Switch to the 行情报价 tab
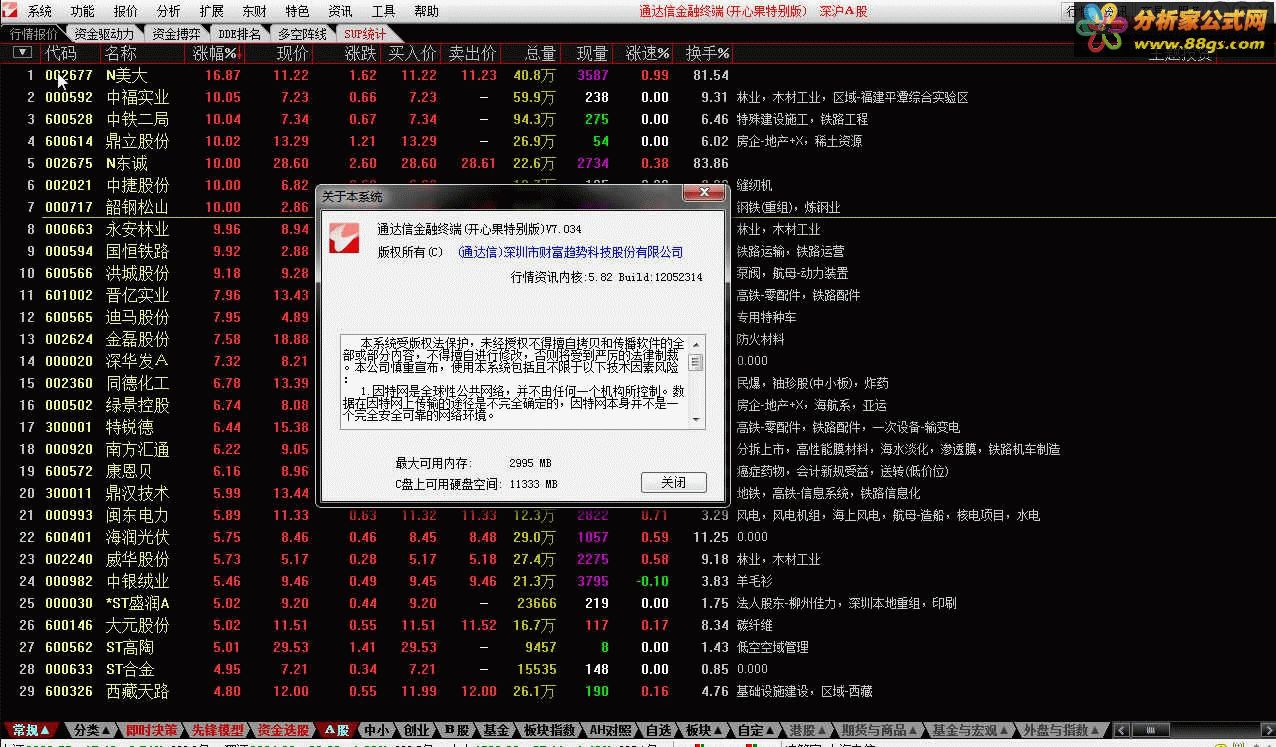1276x747 pixels. coord(34,33)
